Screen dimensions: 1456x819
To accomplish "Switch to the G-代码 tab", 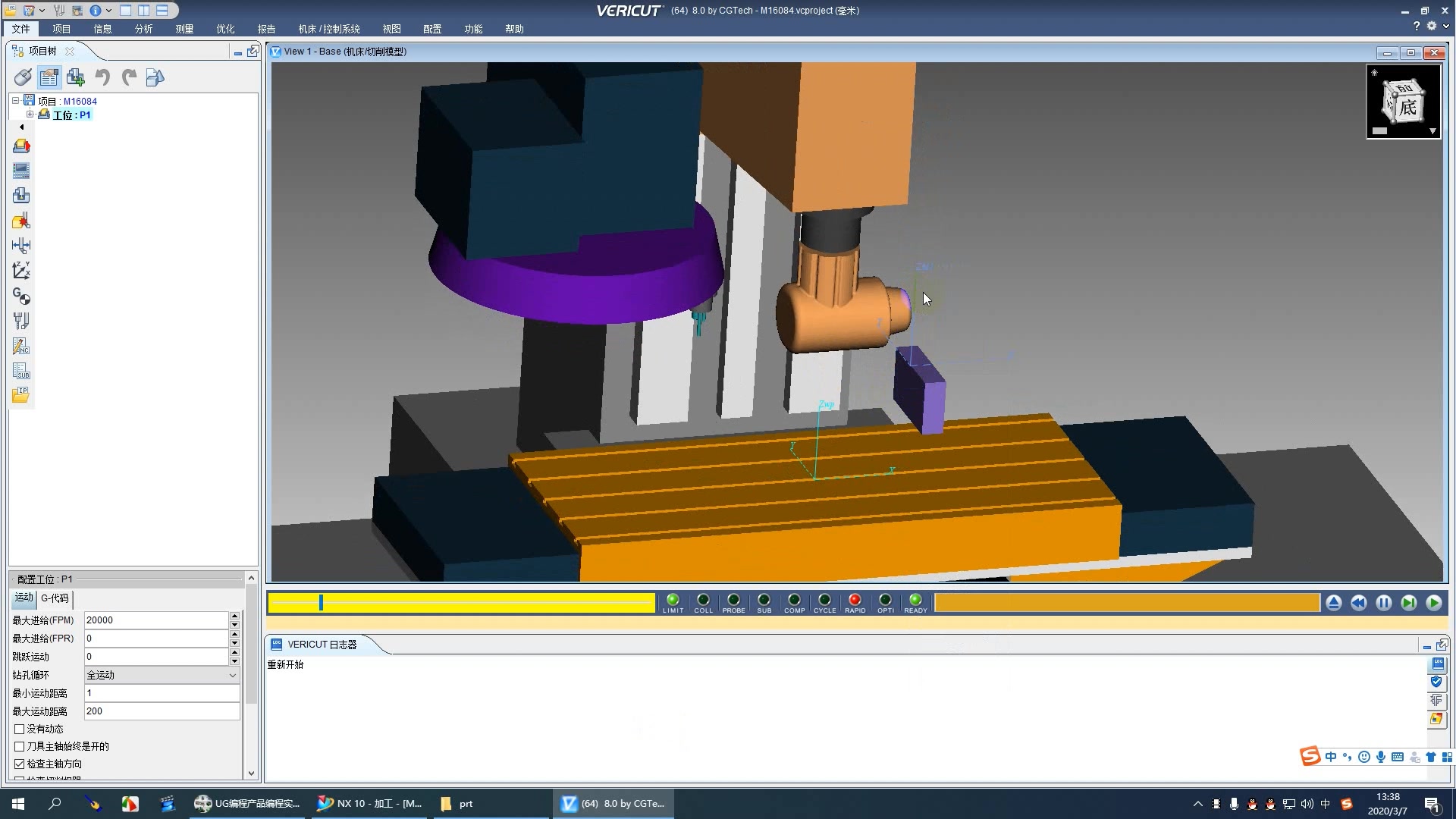I will pos(55,598).
